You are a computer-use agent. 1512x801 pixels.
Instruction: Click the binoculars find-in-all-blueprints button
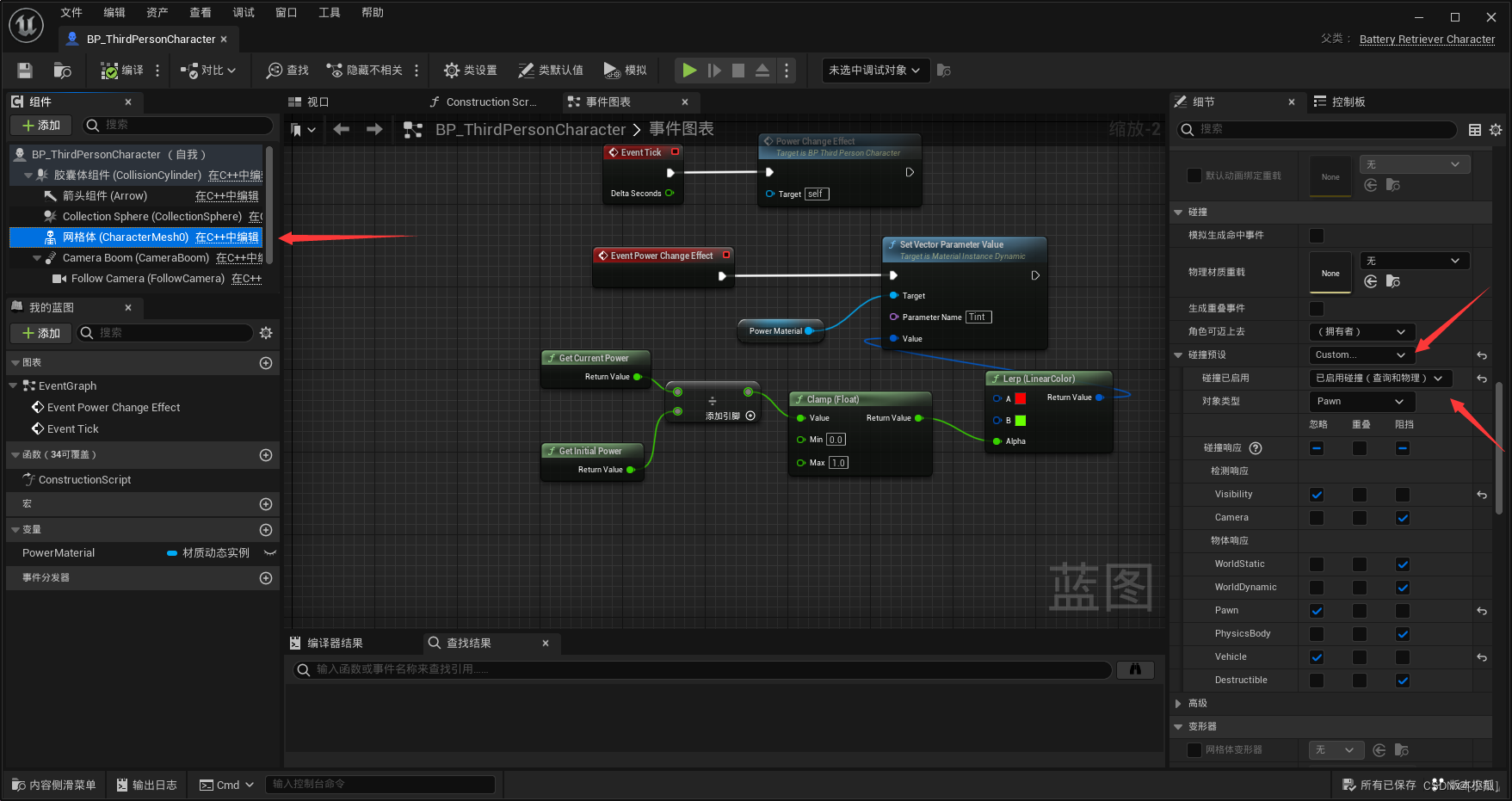(1135, 669)
